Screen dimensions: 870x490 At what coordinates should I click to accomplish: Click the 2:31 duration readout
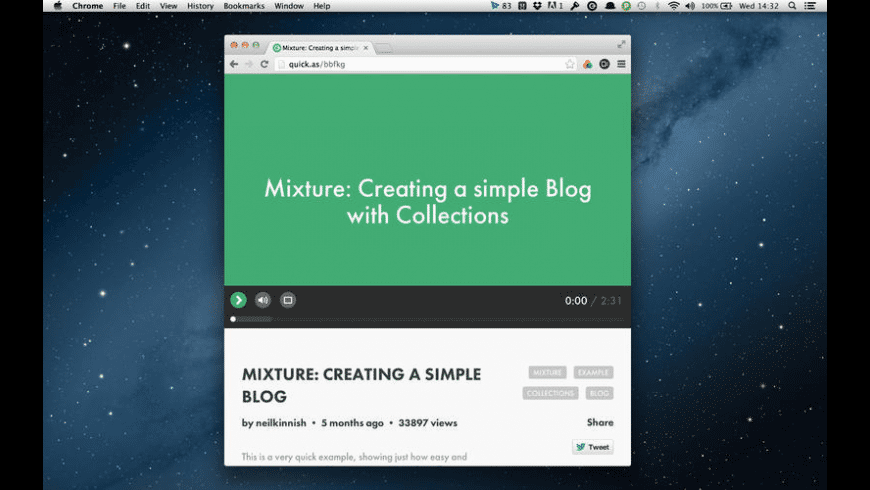click(611, 301)
